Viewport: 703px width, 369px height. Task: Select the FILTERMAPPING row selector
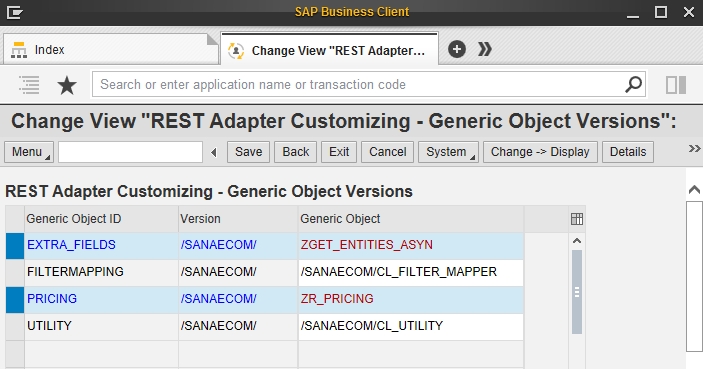point(15,273)
